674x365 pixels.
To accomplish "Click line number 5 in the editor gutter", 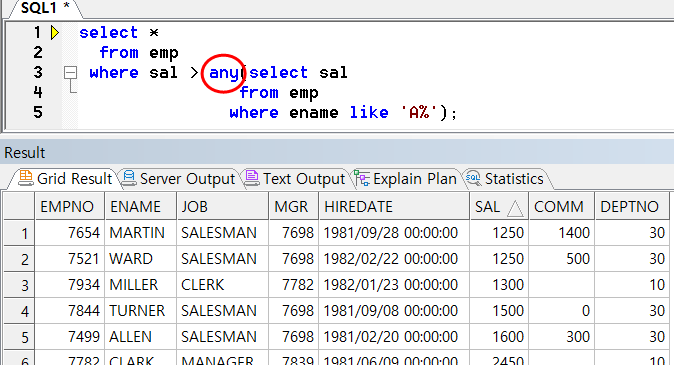I will pyautogui.click(x=37, y=113).
